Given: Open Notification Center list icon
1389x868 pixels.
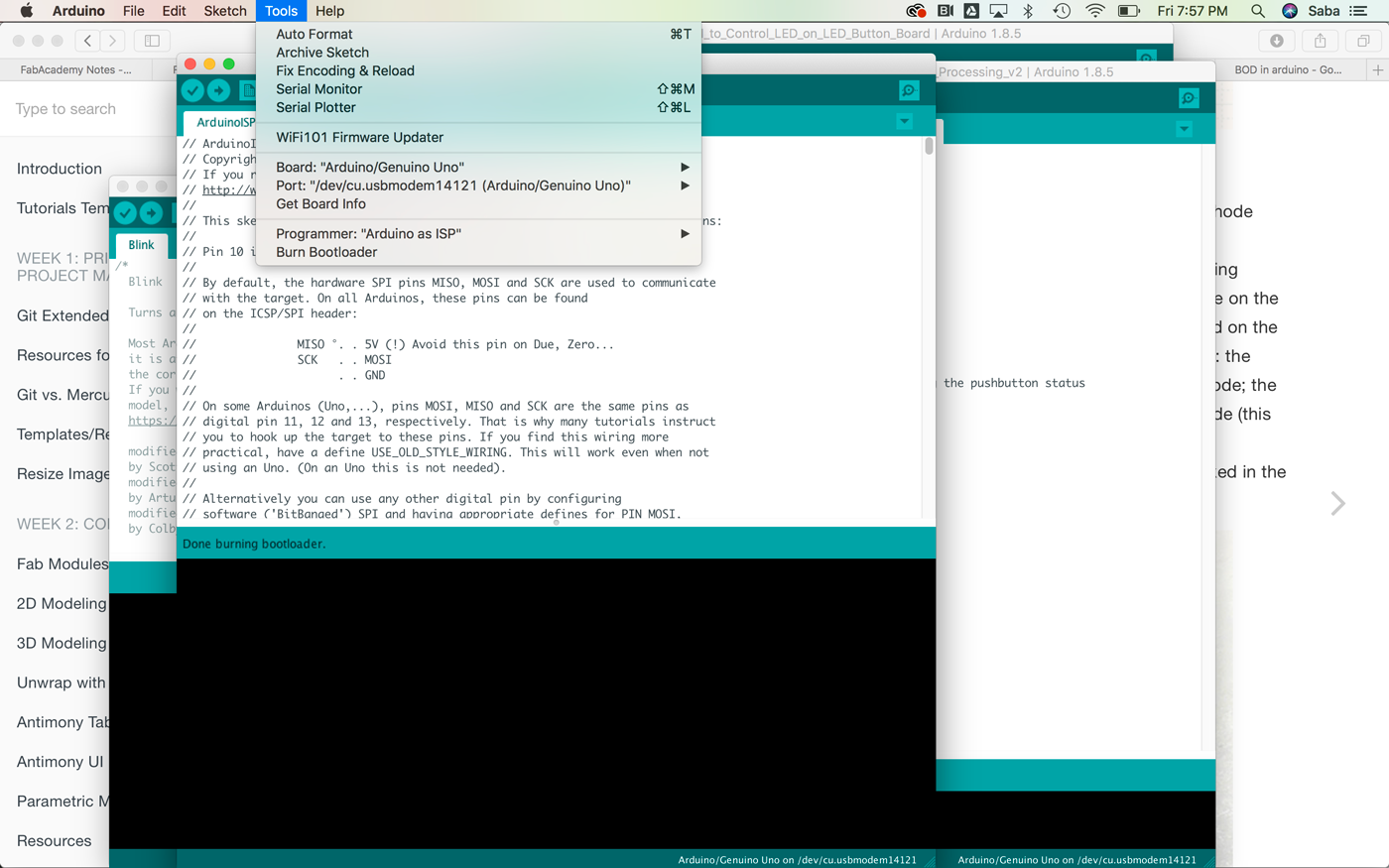Looking at the screenshot, I should tap(1358, 11).
